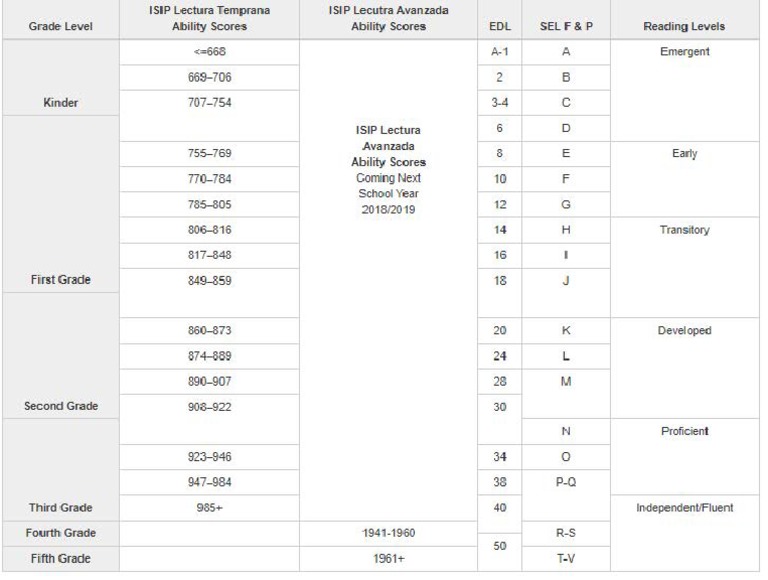Click the P-Q cell in SEL F & P
The height and width of the screenshot is (580, 768).
pyautogui.click(x=566, y=482)
